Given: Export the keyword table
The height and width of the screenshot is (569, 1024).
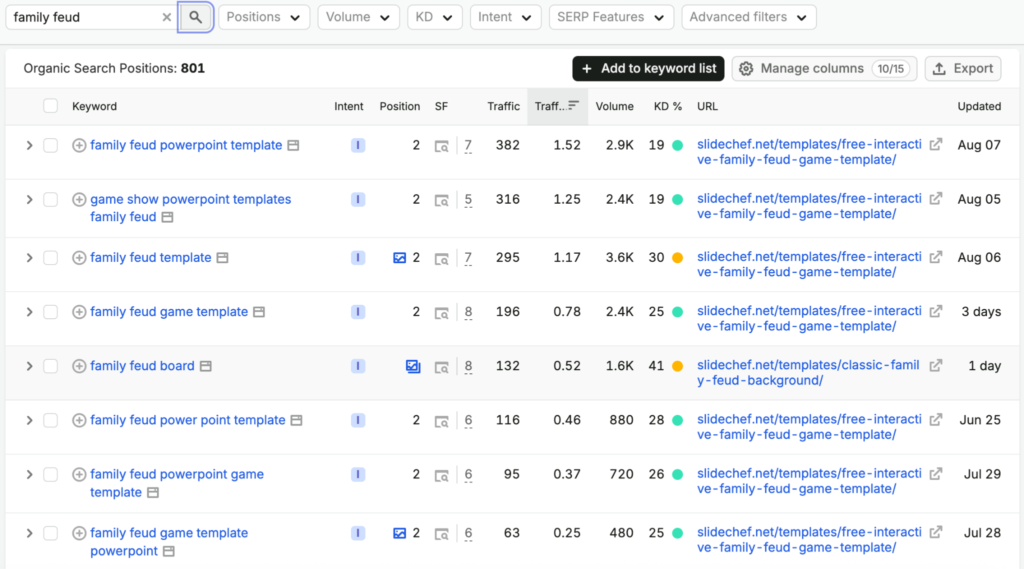Looking at the screenshot, I should click(x=963, y=69).
